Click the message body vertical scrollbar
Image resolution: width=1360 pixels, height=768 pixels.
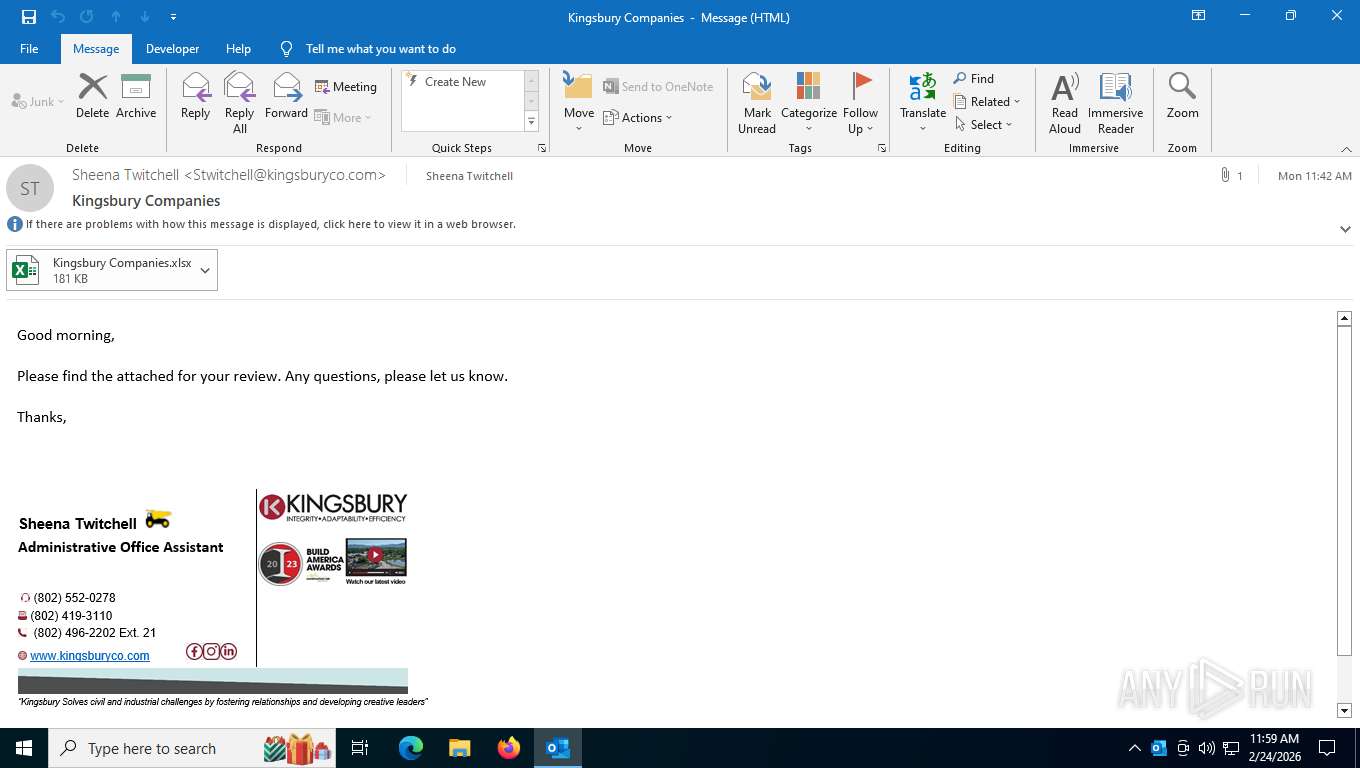pos(1344,490)
